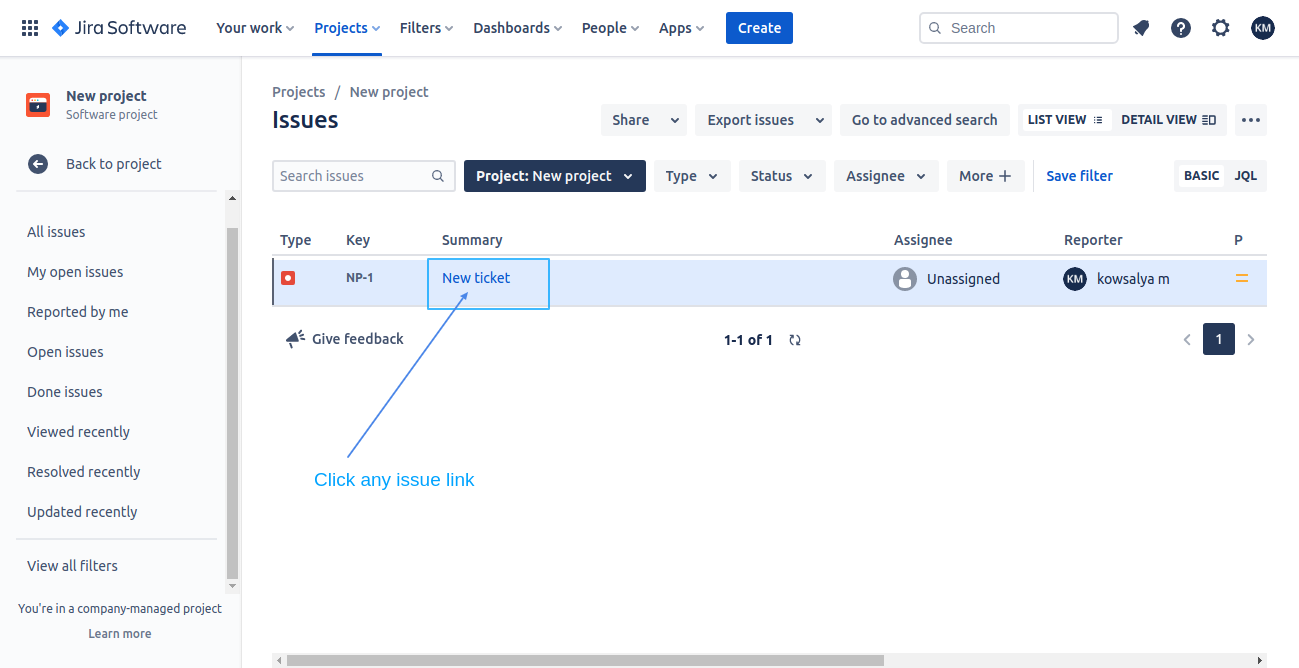The height and width of the screenshot is (668, 1299).
Task: Click the New project breadcrumb link
Action: coord(389,92)
